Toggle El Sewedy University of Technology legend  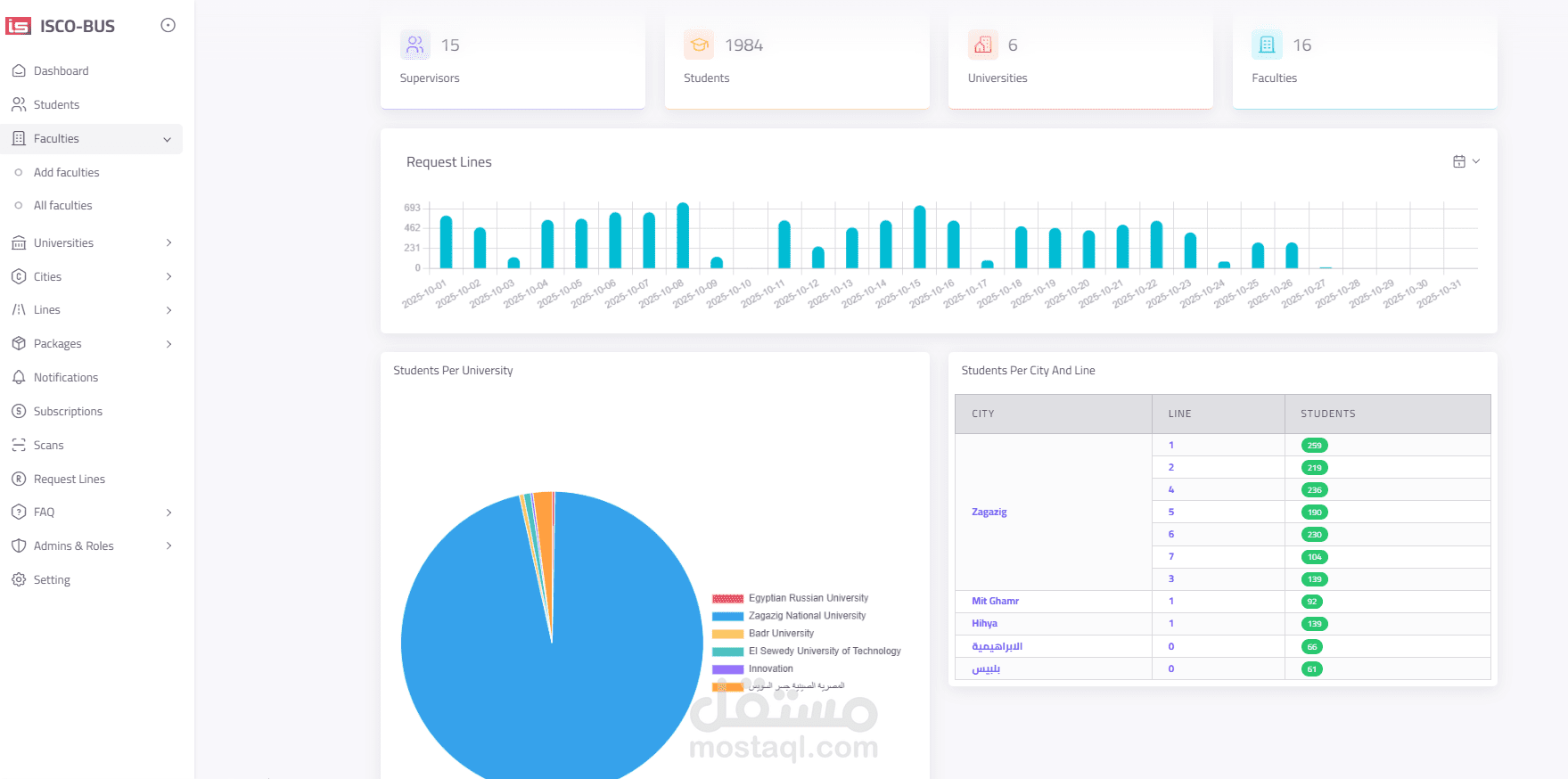[807, 652]
